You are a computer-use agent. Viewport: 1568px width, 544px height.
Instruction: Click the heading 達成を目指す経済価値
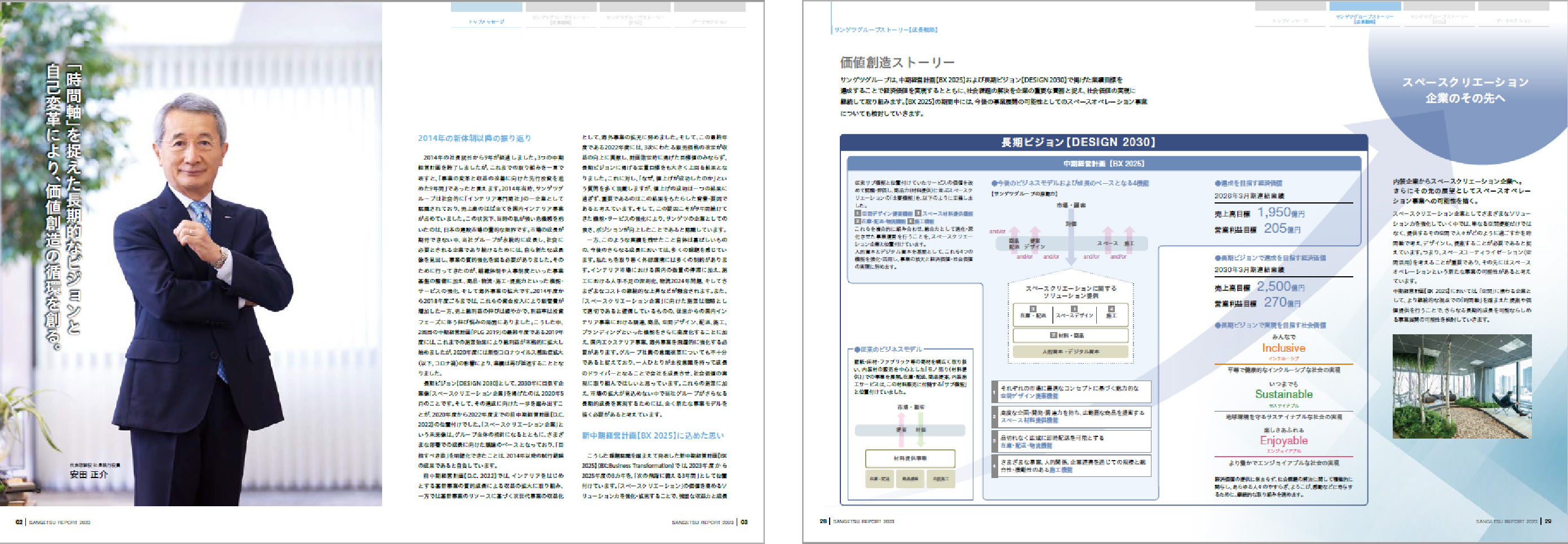point(1248,183)
